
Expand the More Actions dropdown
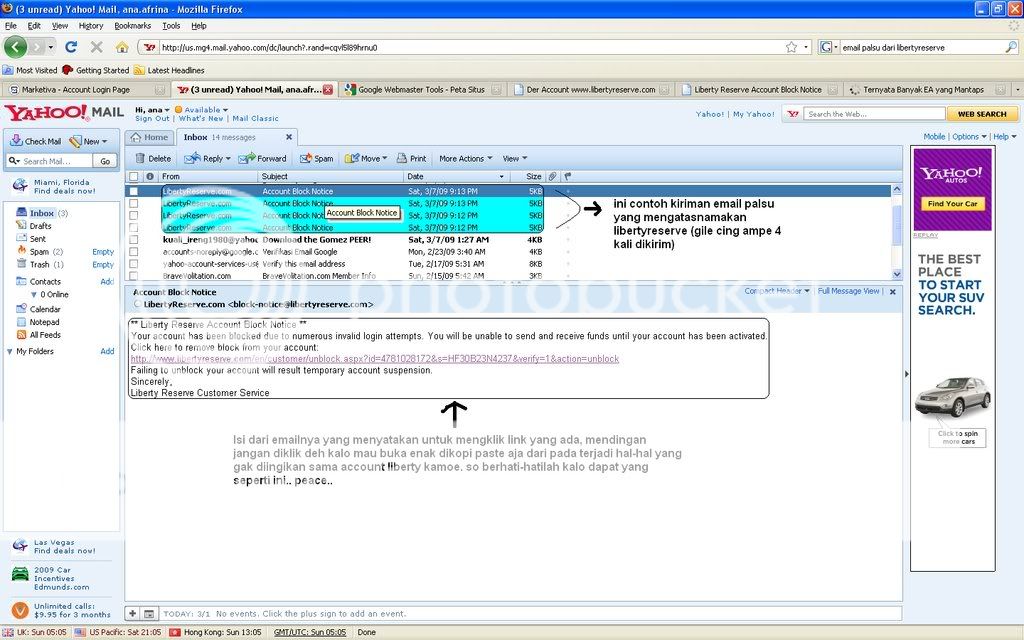[x=465, y=158]
